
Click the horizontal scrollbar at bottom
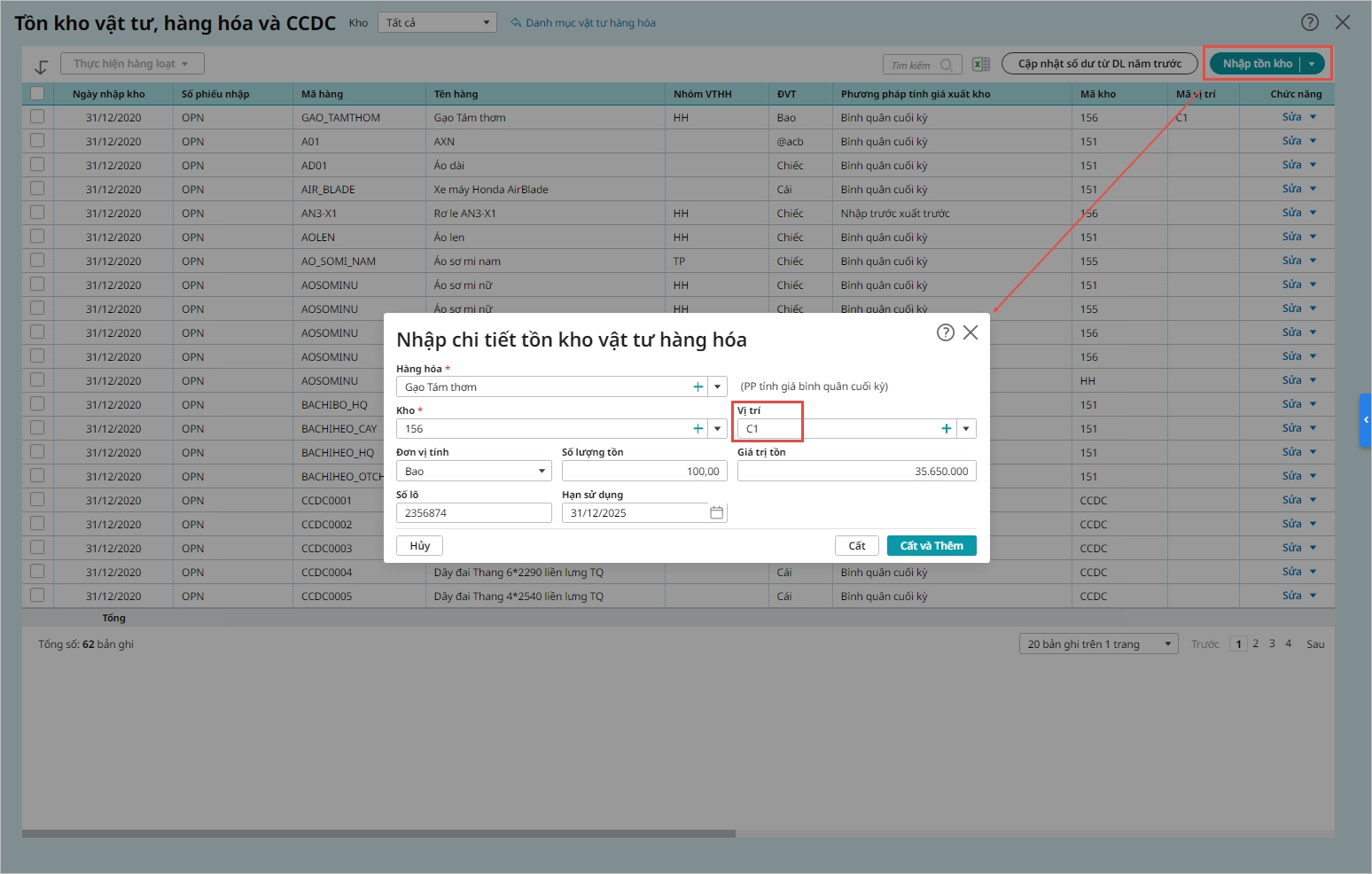click(378, 833)
